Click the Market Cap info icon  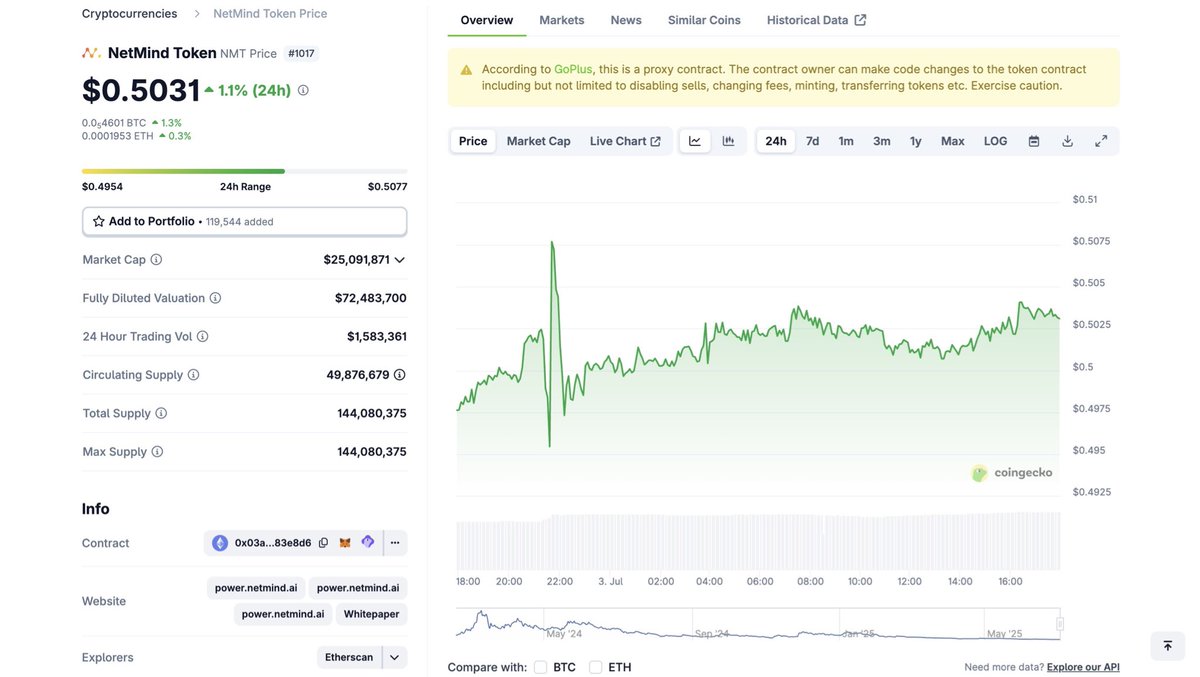click(x=156, y=260)
